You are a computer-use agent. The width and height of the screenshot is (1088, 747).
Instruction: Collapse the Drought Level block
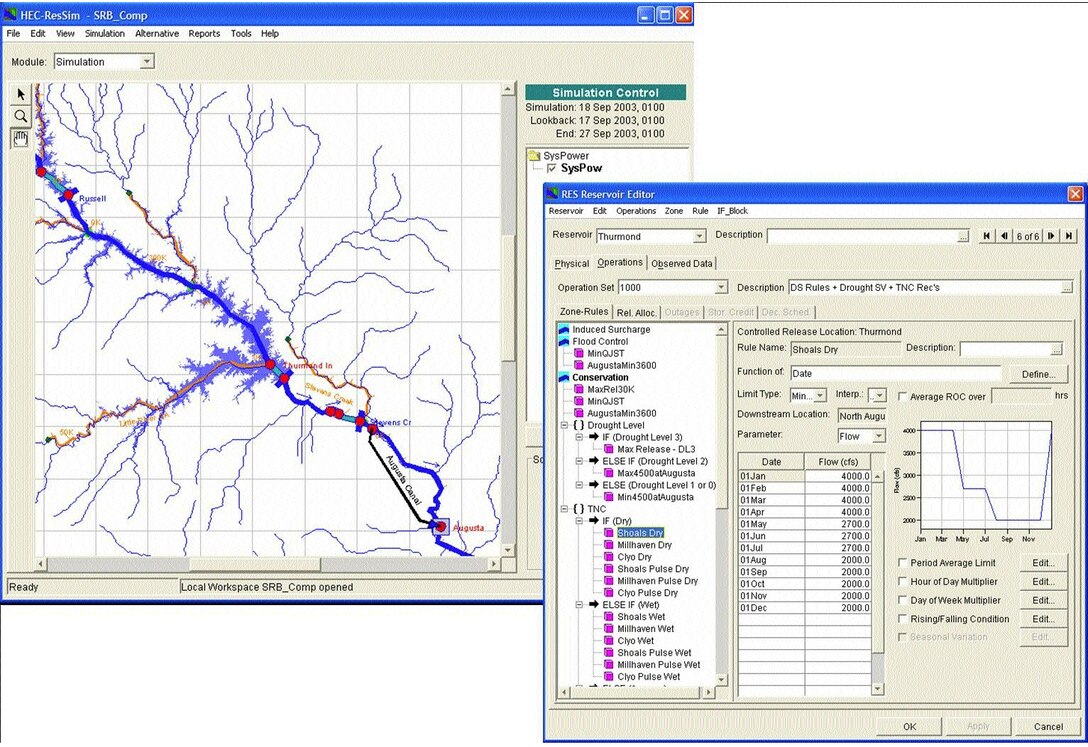point(564,425)
